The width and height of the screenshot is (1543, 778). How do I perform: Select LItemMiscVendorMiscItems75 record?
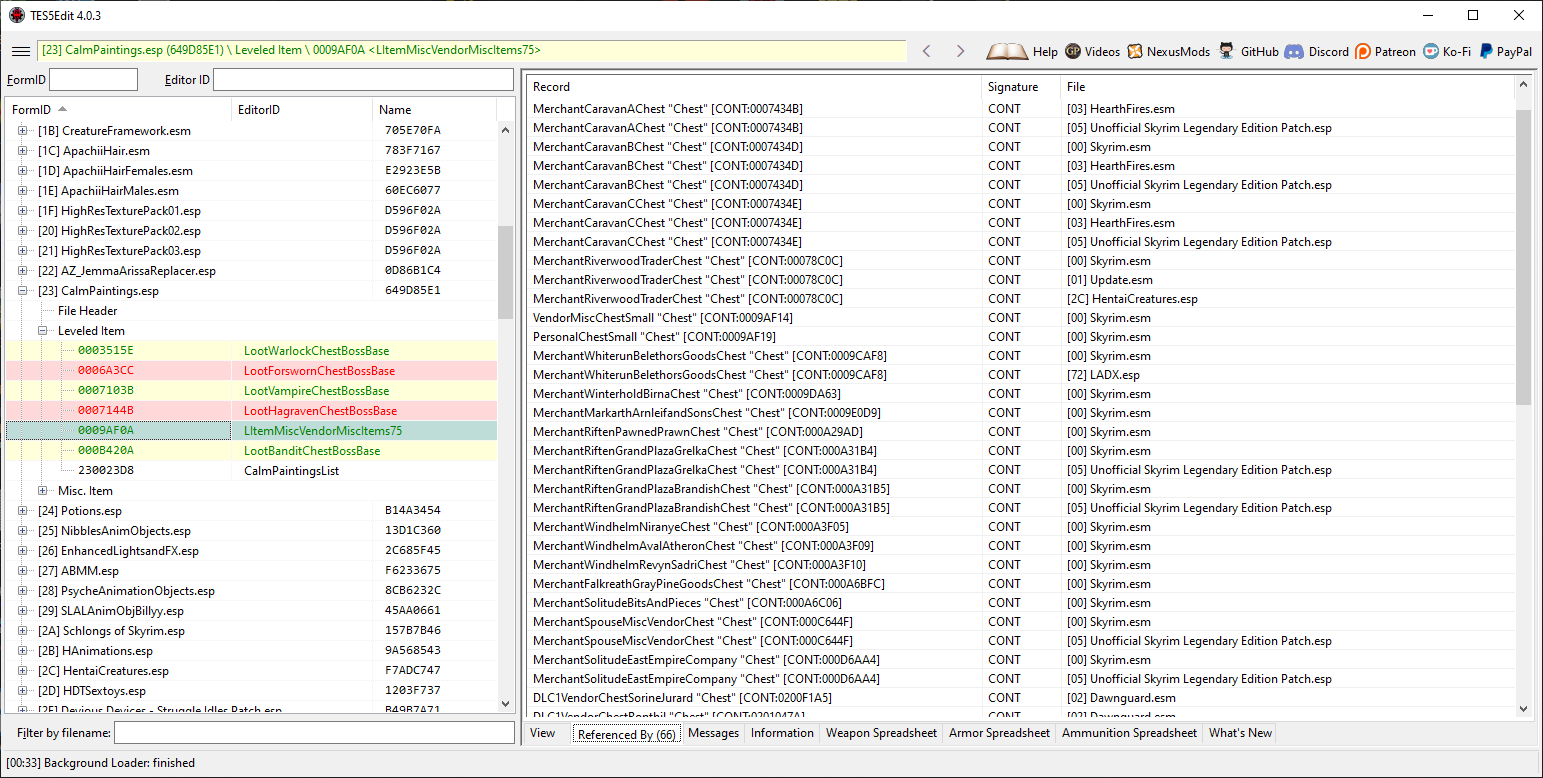point(250,431)
